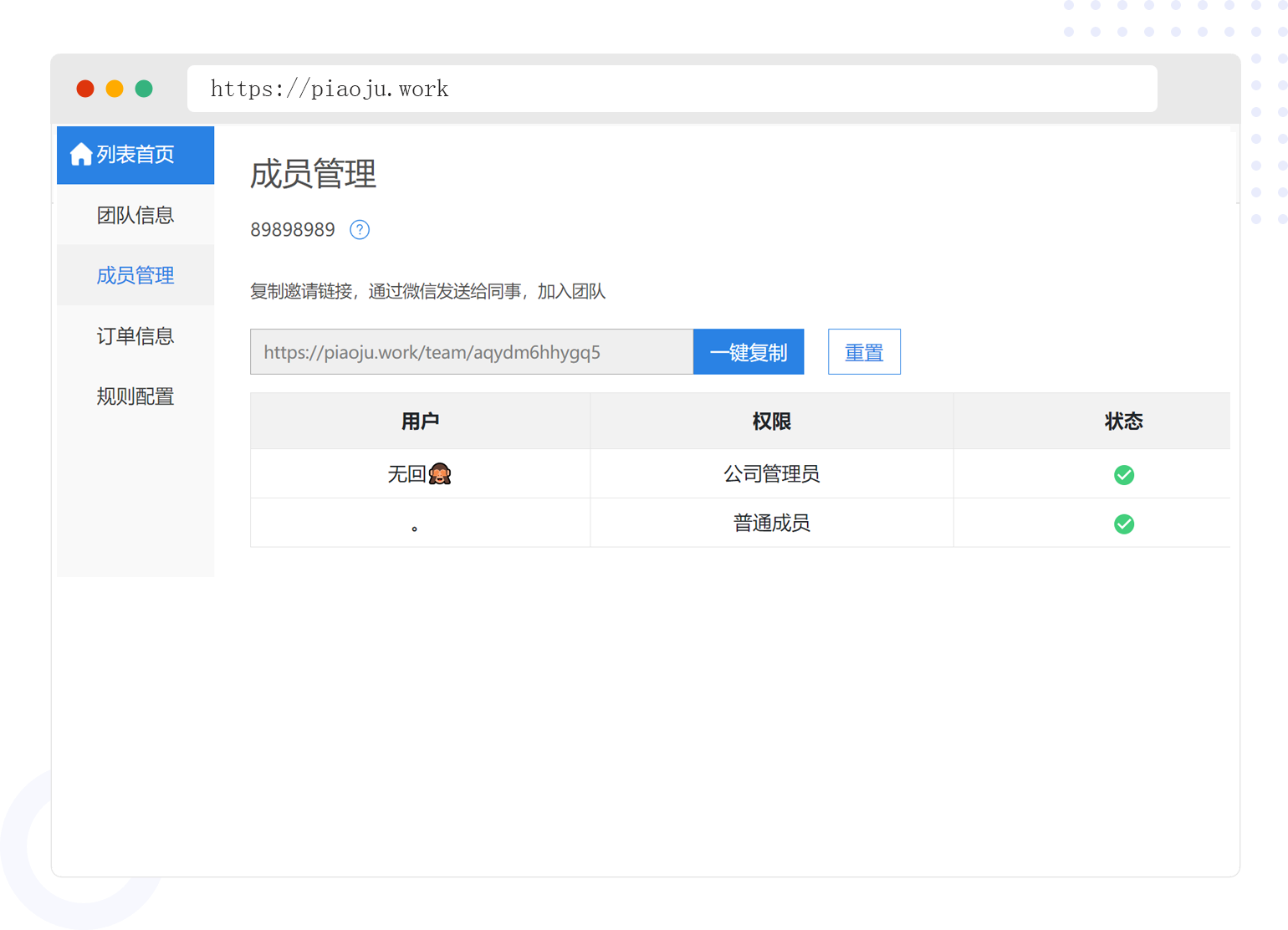
Task: Select the 公司管理员 permission cell
Action: (771, 474)
